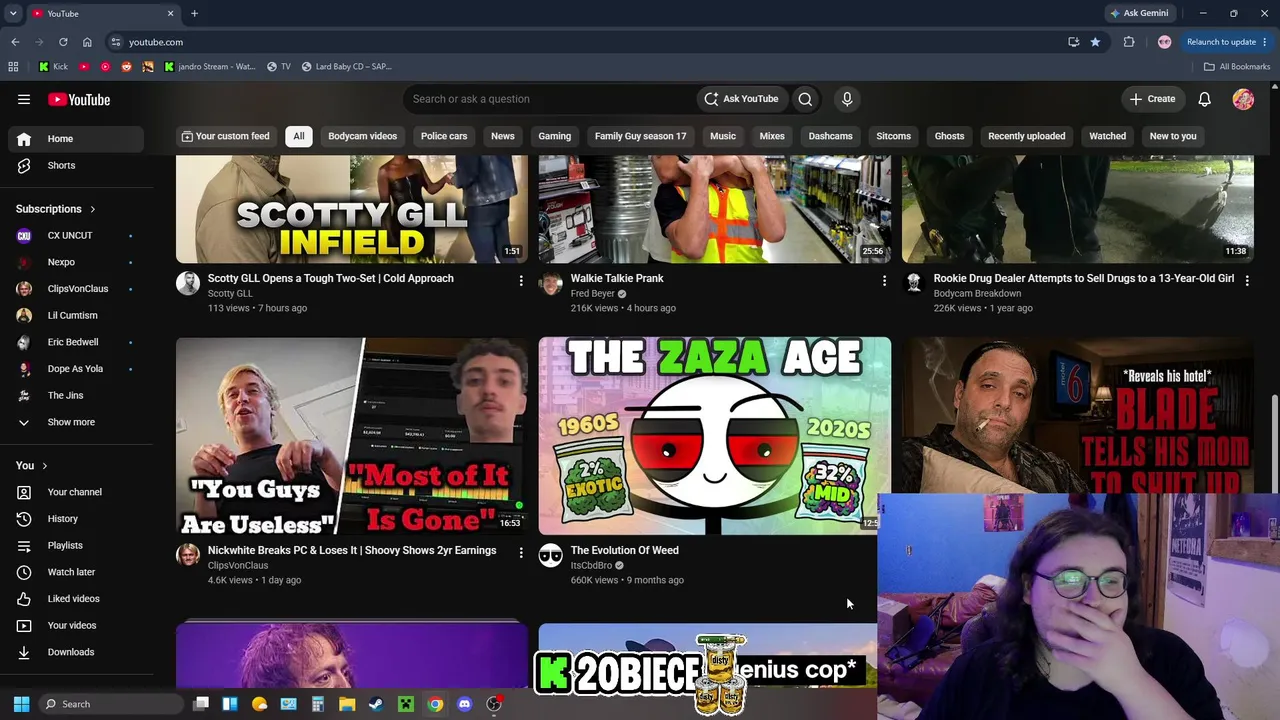The height and width of the screenshot is (720, 1280).
Task: Click the Ask Gemini button
Action: point(1139,14)
